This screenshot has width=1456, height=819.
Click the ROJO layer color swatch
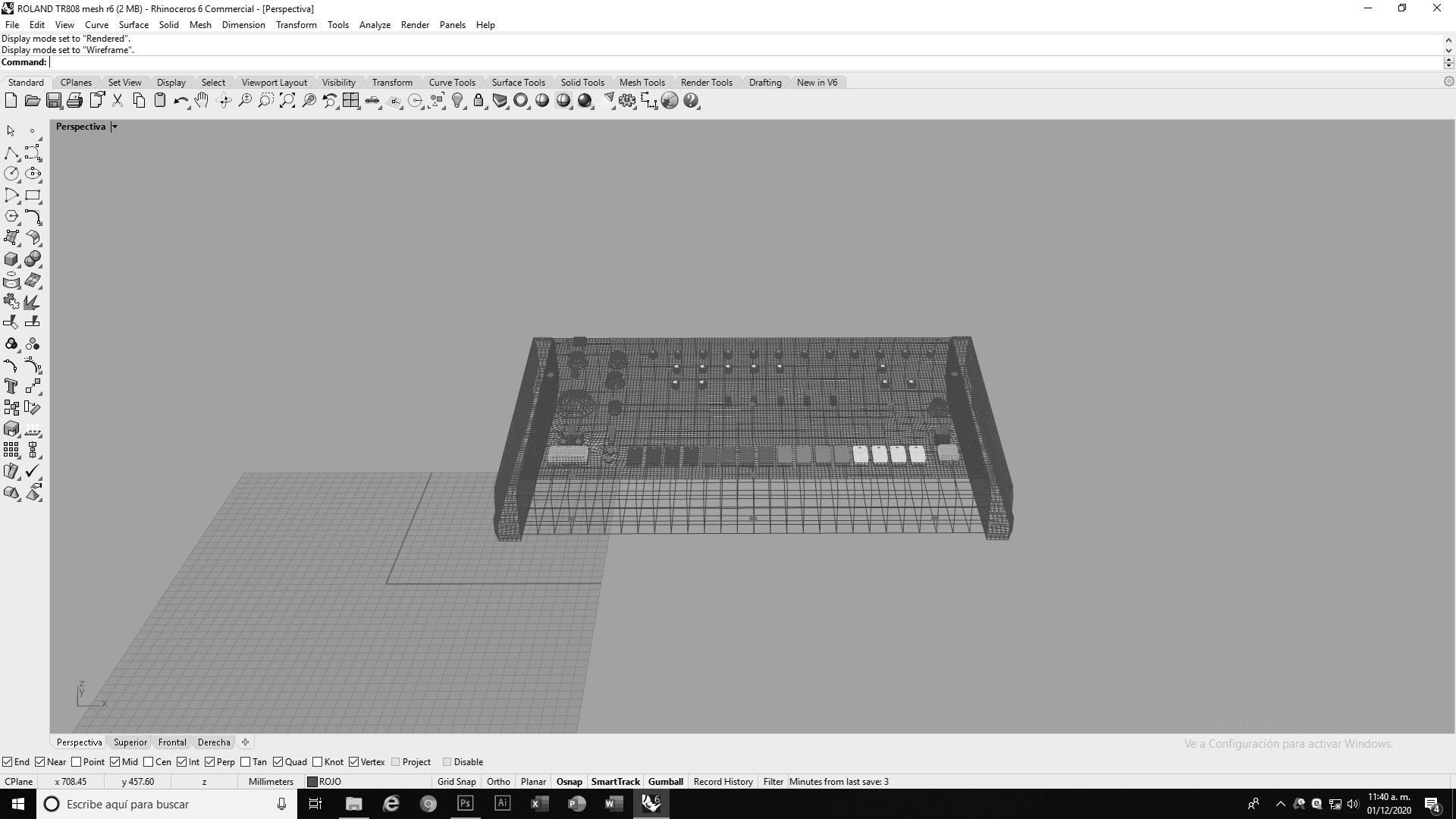312,782
